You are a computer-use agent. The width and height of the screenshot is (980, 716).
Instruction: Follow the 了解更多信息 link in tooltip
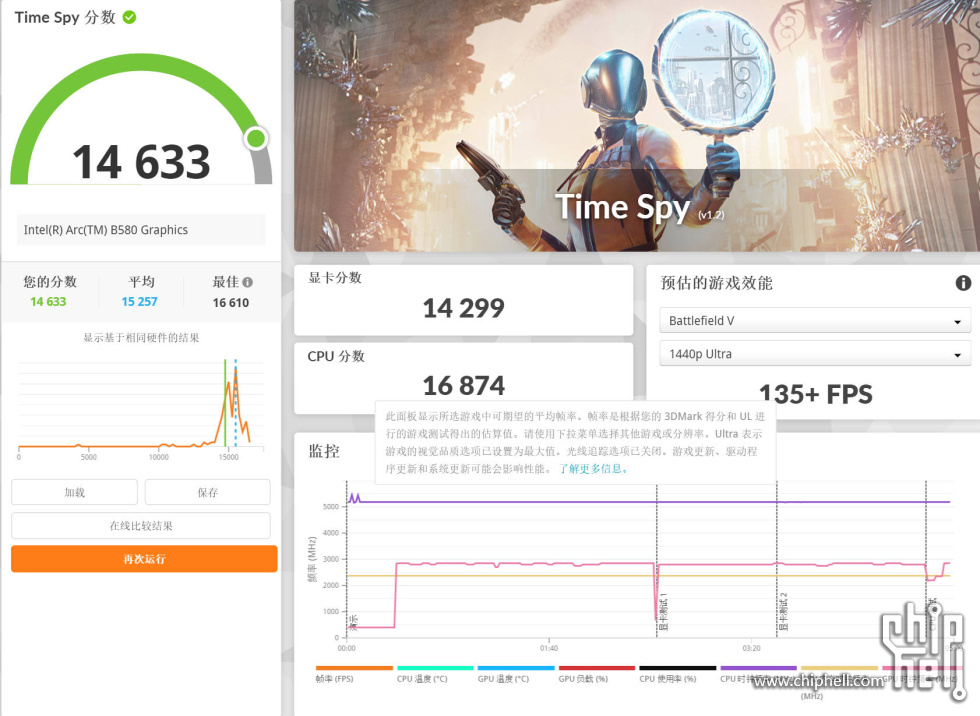pyautogui.click(x=592, y=469)
